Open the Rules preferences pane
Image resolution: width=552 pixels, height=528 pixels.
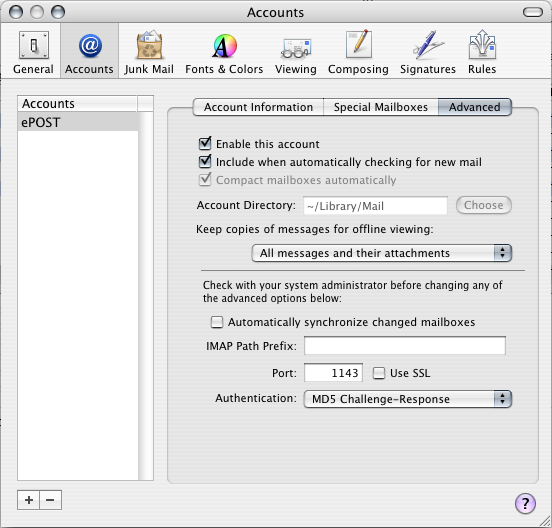tap(482, 52)
